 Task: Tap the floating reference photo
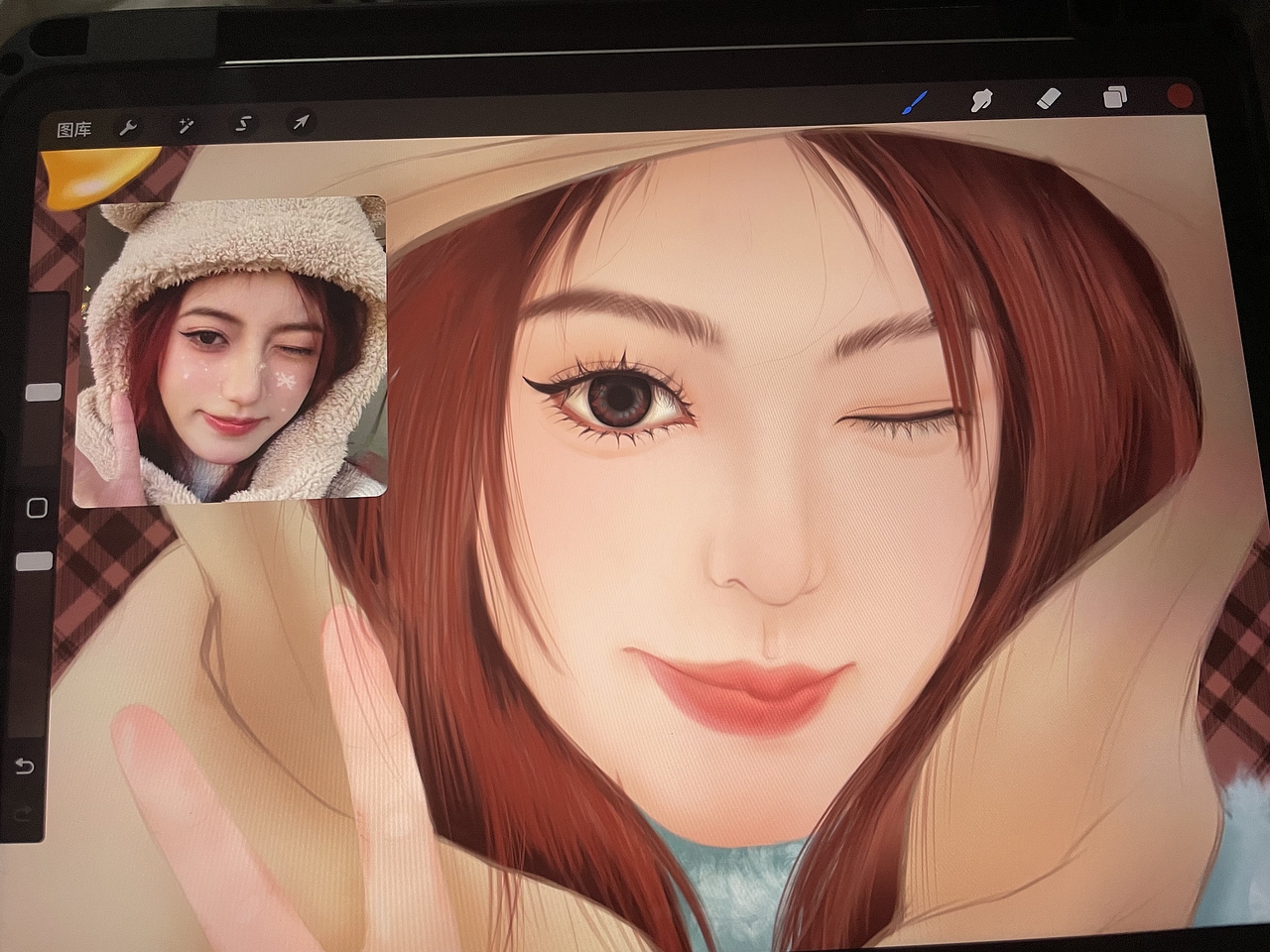click(231, 351)
